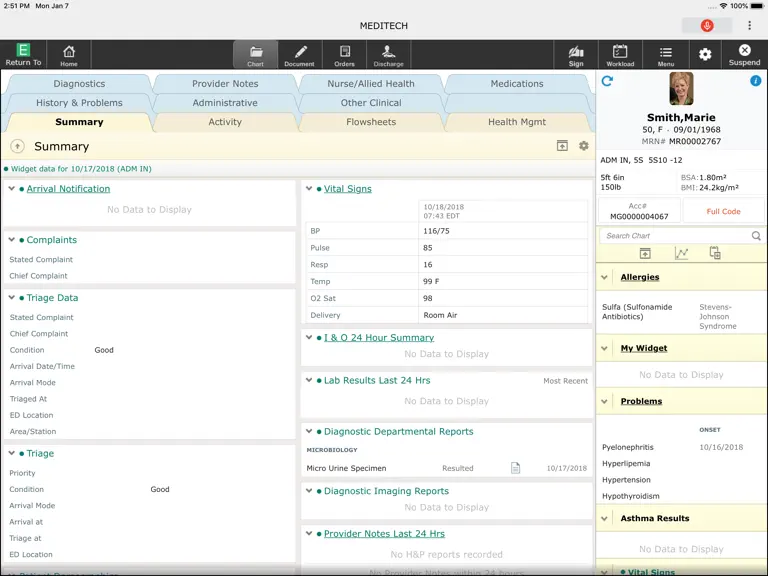Switch to the History & Problems tab
This screenshot has height=576, width=768.
79,103
